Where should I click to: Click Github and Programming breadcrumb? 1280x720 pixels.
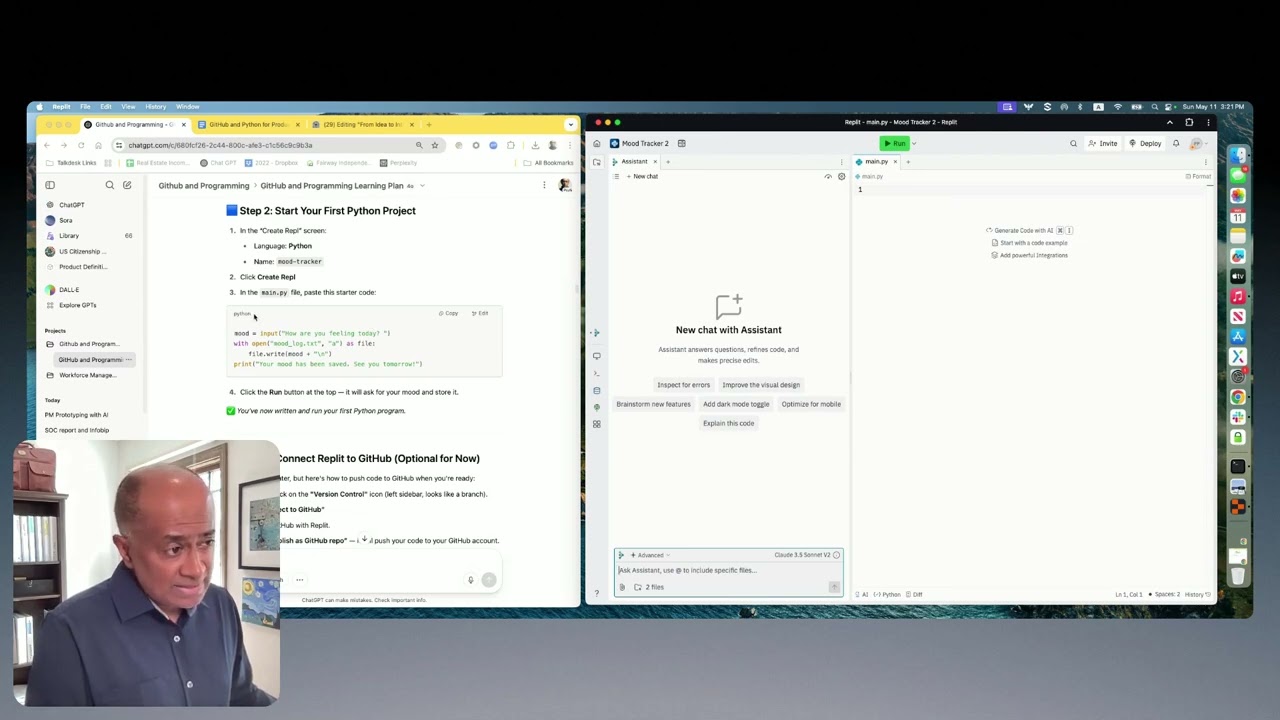click(203, 185)
